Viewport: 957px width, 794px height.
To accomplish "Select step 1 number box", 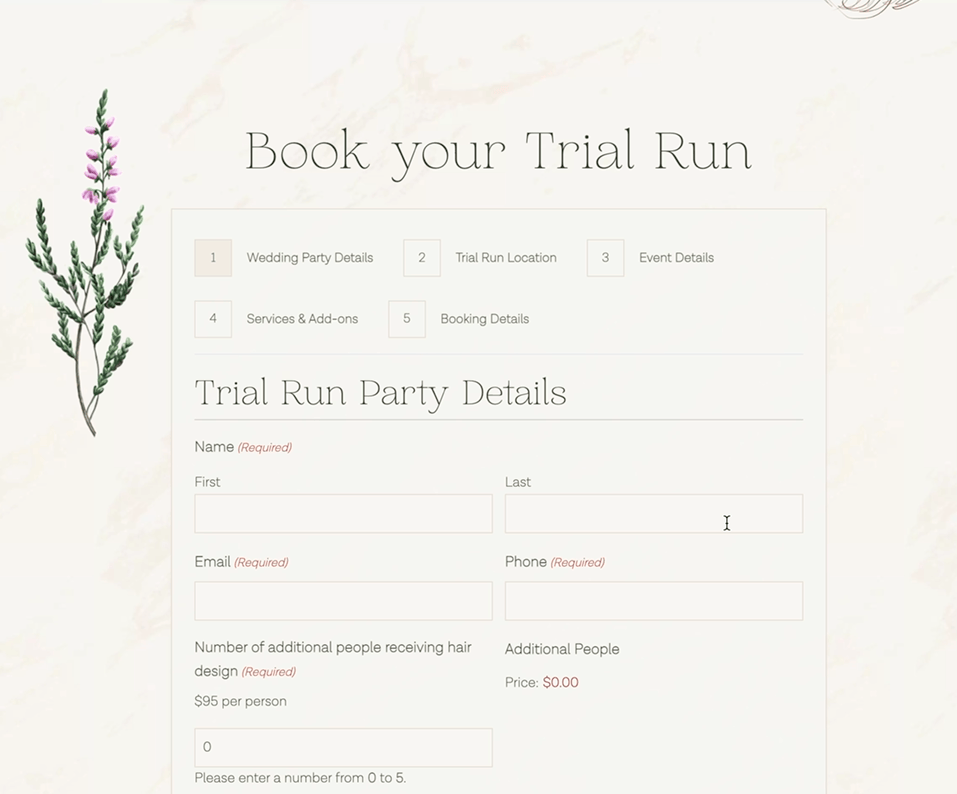I will coord(213,258).
